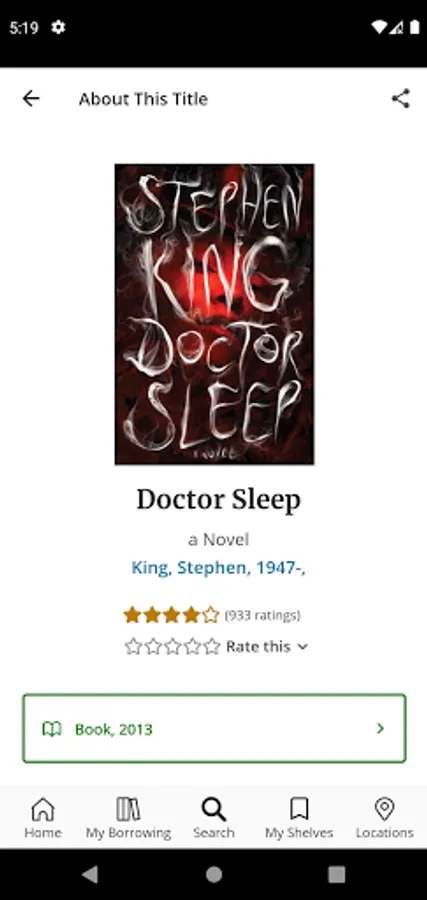Viewport: 427px width, 900px height.
Task: Open the Locations pin icon
Action: tap(384, 809)
